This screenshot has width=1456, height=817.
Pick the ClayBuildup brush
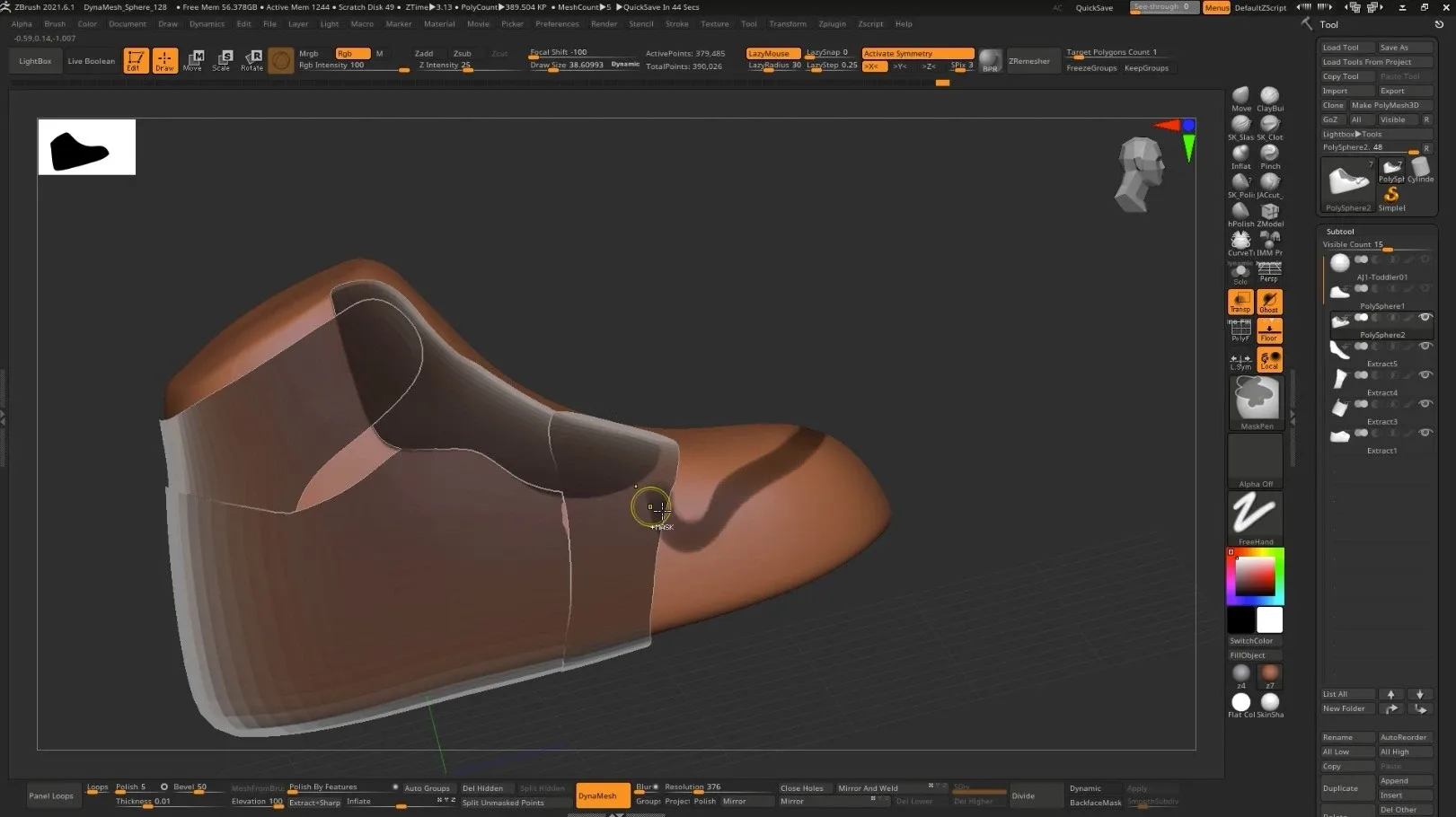(1270, 98)
